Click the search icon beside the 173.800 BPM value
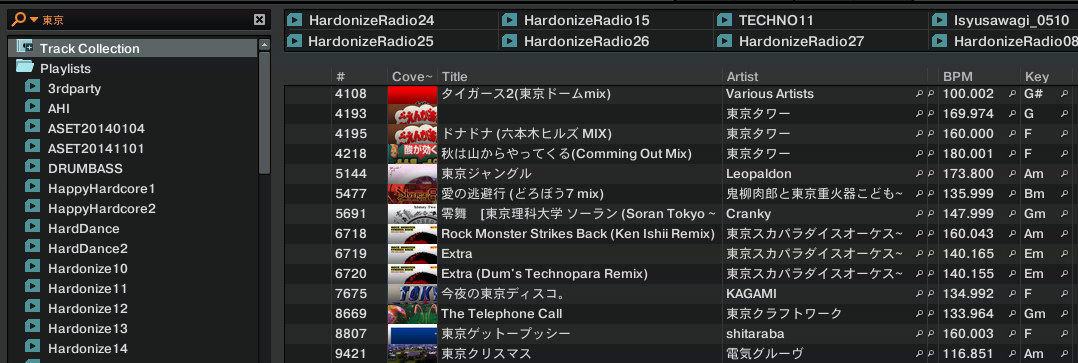This screenshot has height=363, width=1078. 1012,174
